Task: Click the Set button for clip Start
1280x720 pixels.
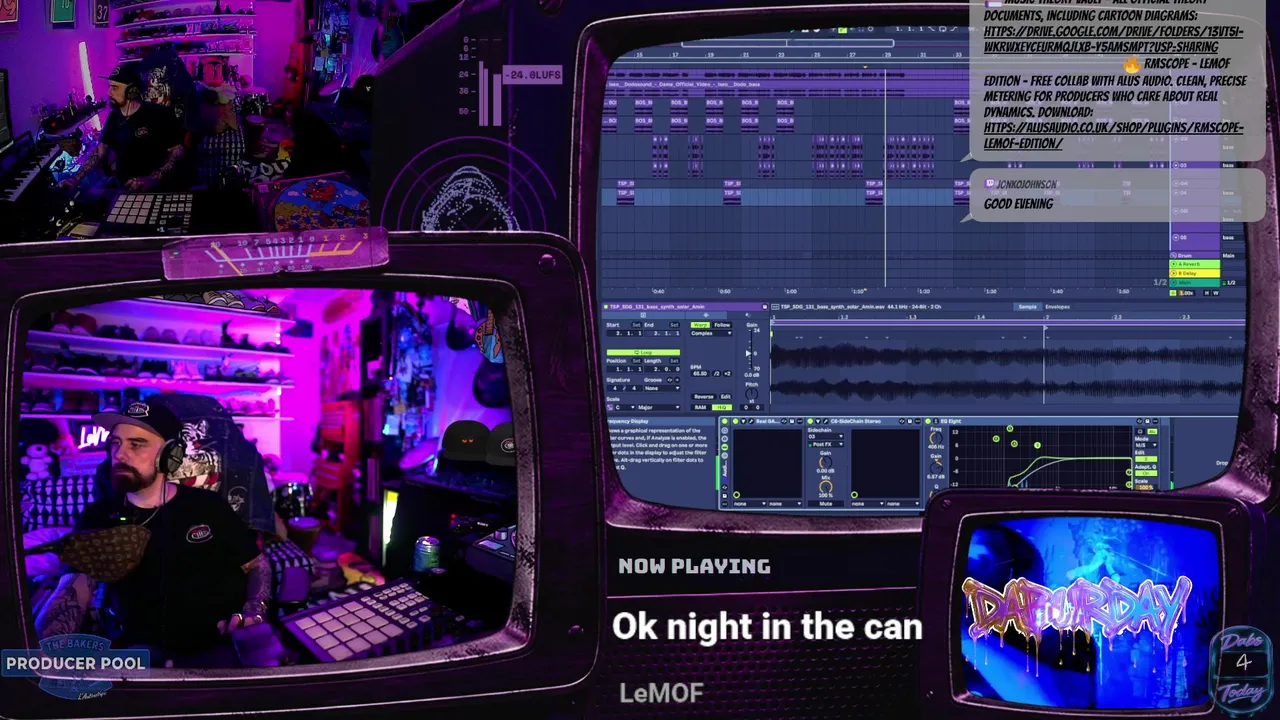Action: 636,325
